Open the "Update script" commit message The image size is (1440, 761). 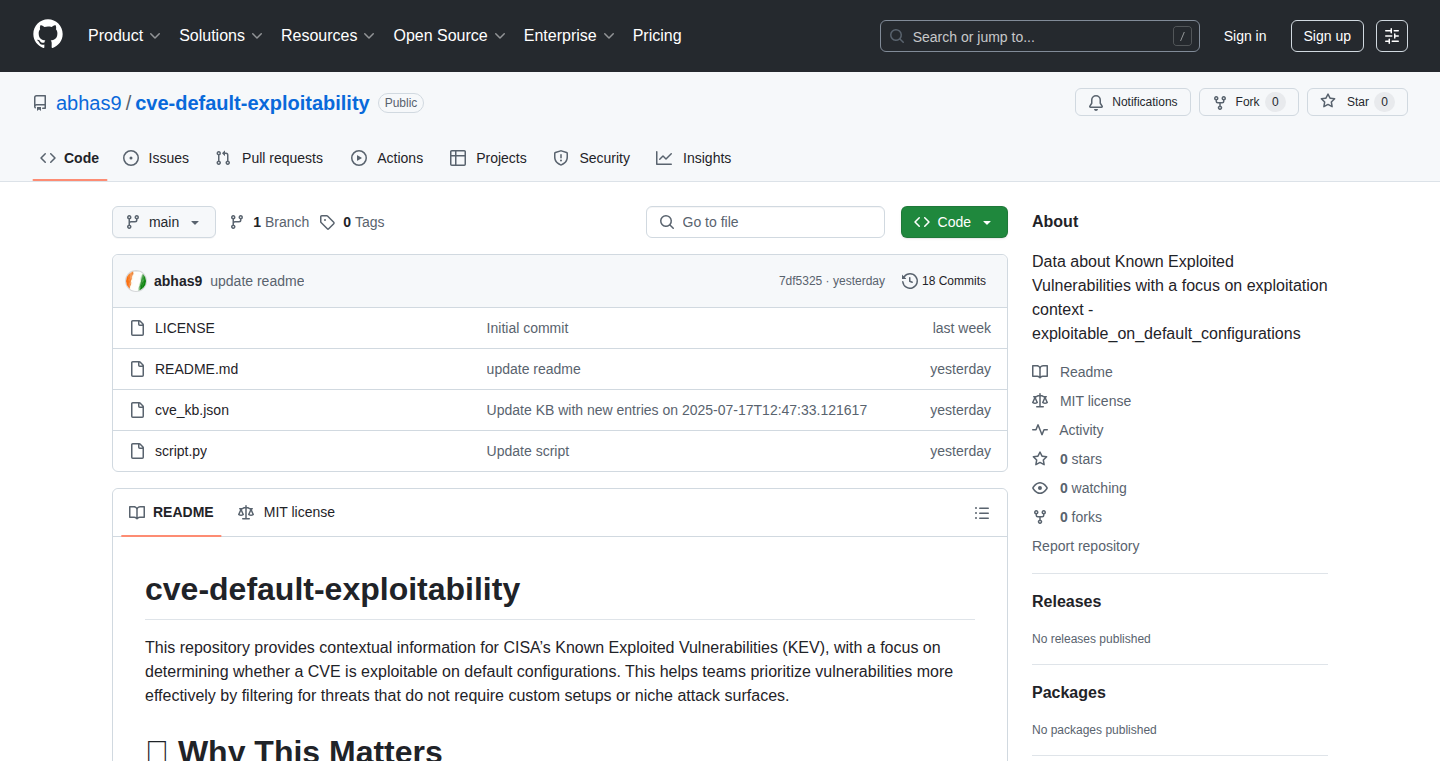(x=528, y=451)
